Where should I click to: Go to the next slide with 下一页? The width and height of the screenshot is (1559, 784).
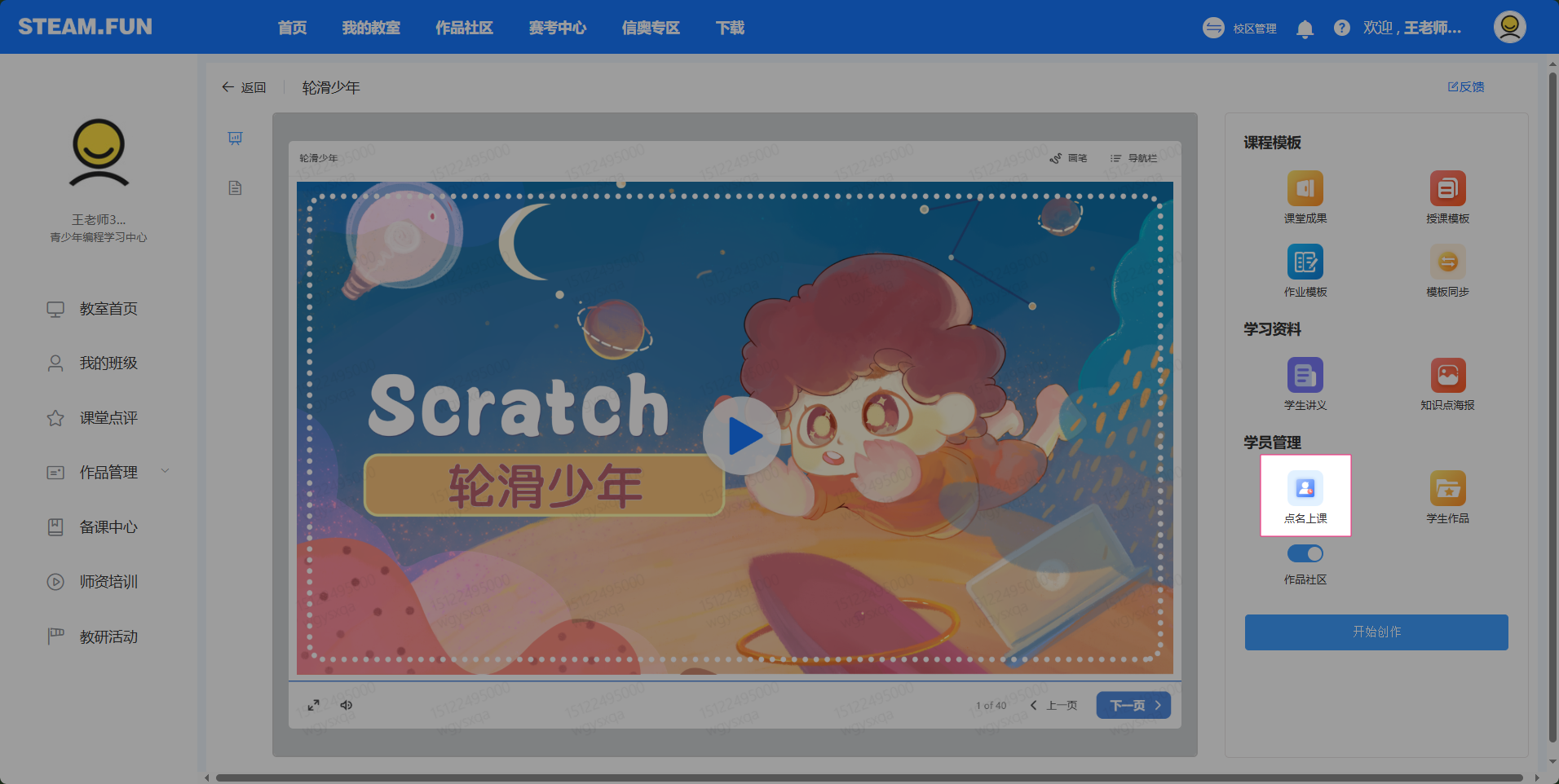pyautogui.click(x=1133, y=705)
